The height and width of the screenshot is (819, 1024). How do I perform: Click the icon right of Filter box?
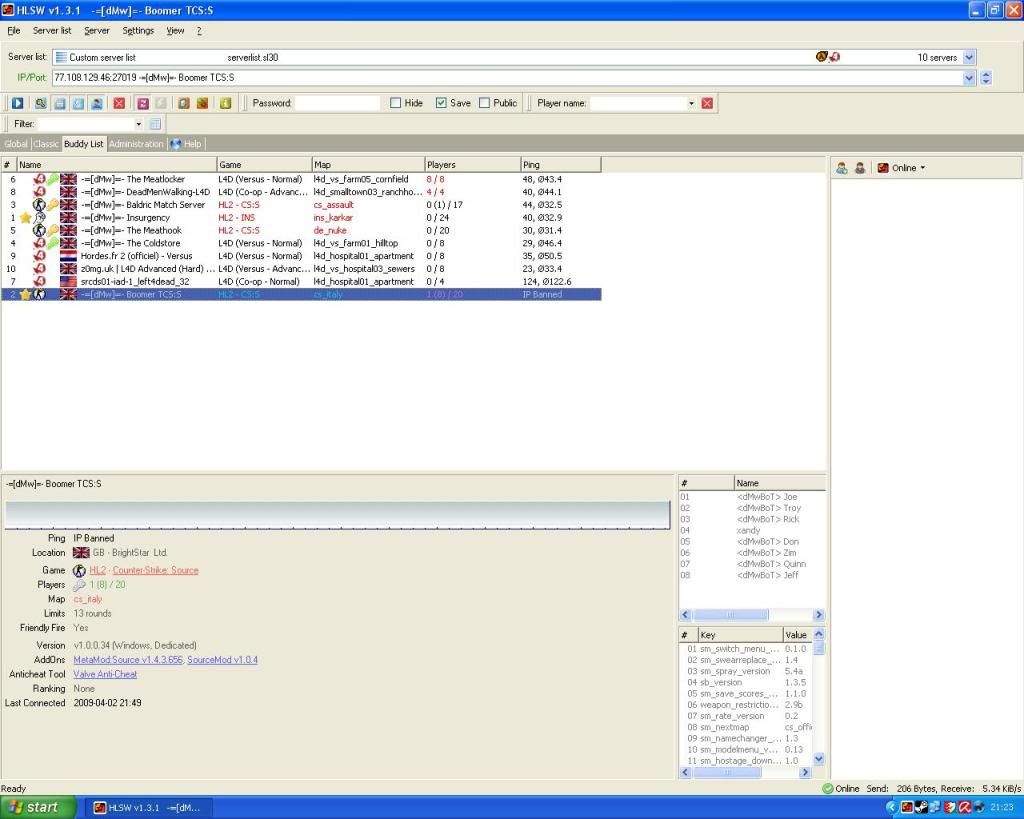pyautogui.click(x=155, y=124)
